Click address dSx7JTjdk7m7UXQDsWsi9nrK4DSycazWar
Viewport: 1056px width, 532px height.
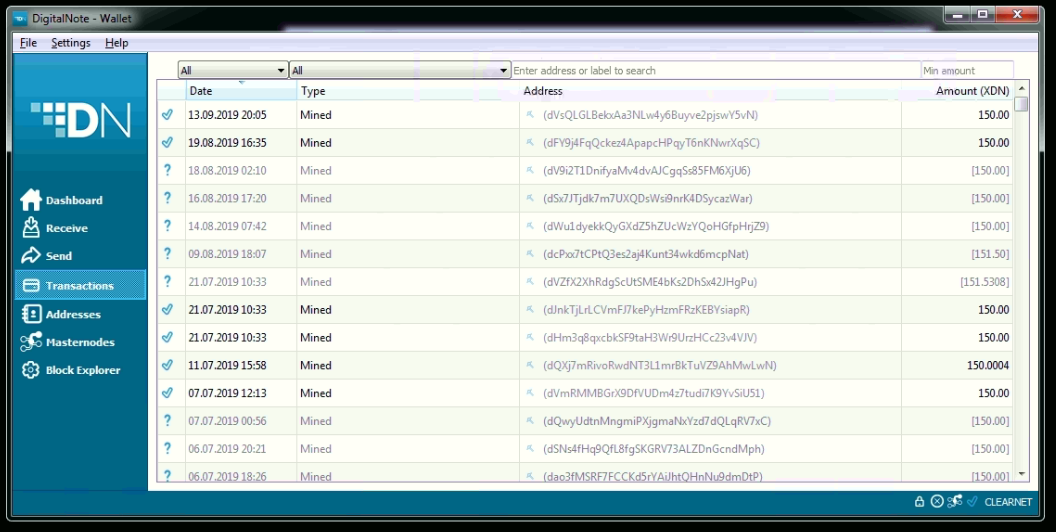click(x=648, y=198)
